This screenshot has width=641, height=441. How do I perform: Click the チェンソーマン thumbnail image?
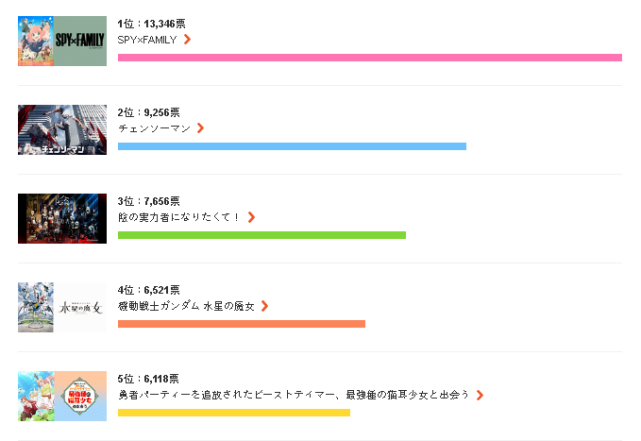tap(62, 130)
